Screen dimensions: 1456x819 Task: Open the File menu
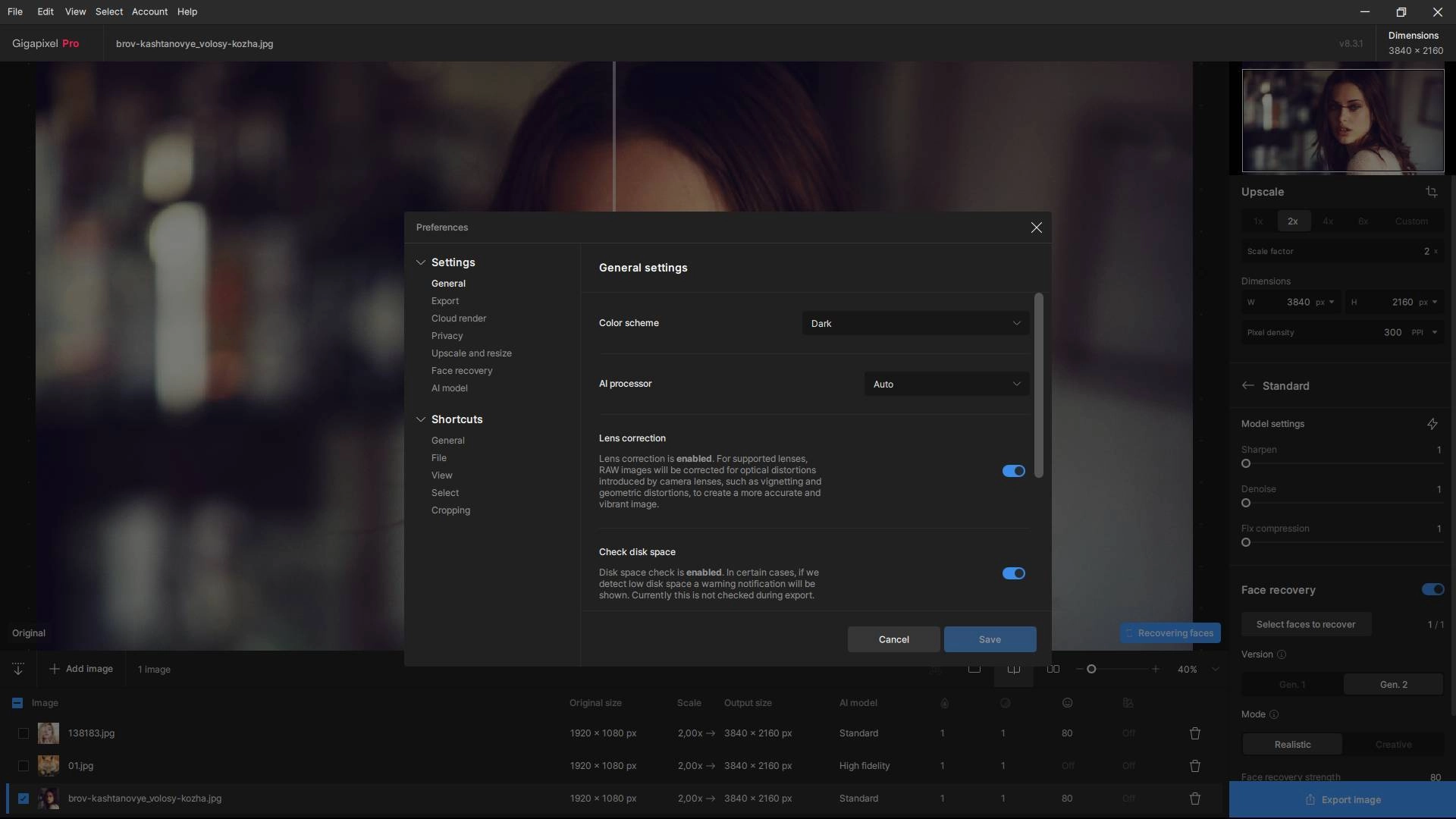pos(14,11)
